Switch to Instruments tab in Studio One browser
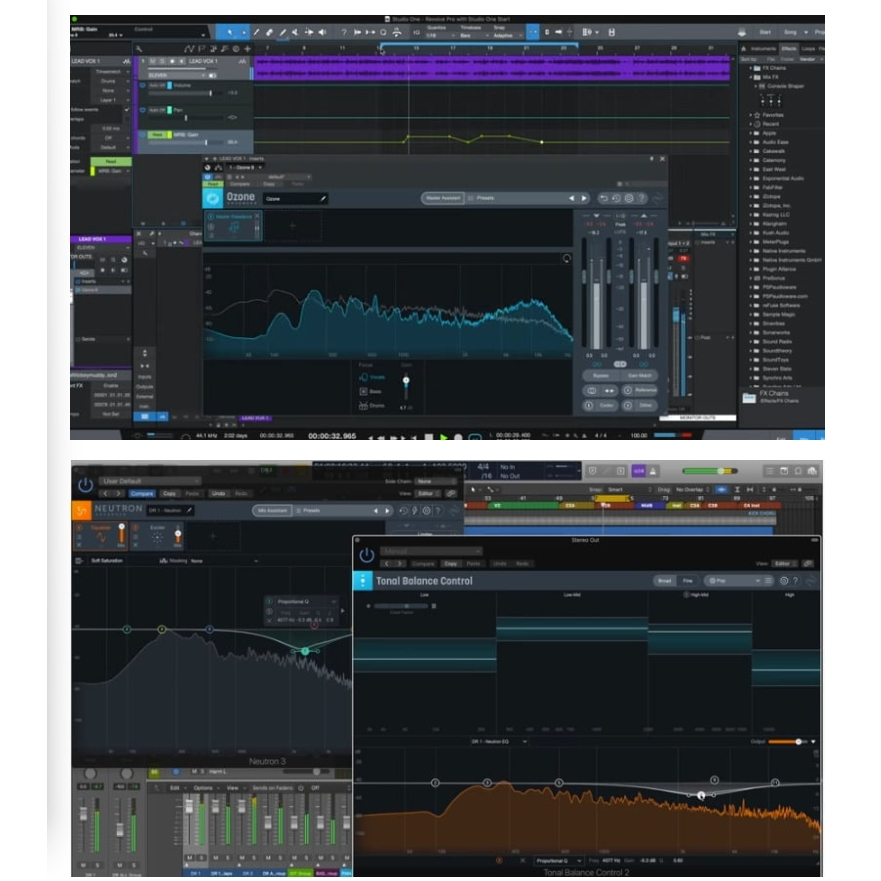Screen dimensions: 881x881 (x=763, y=49)
